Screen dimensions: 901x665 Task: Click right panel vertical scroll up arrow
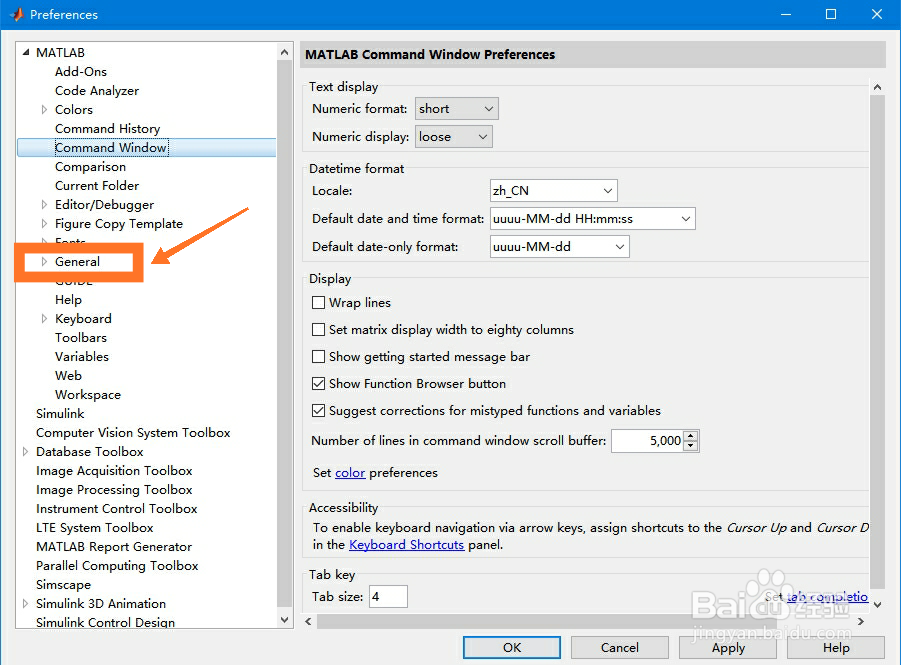(x=877, y=87)
